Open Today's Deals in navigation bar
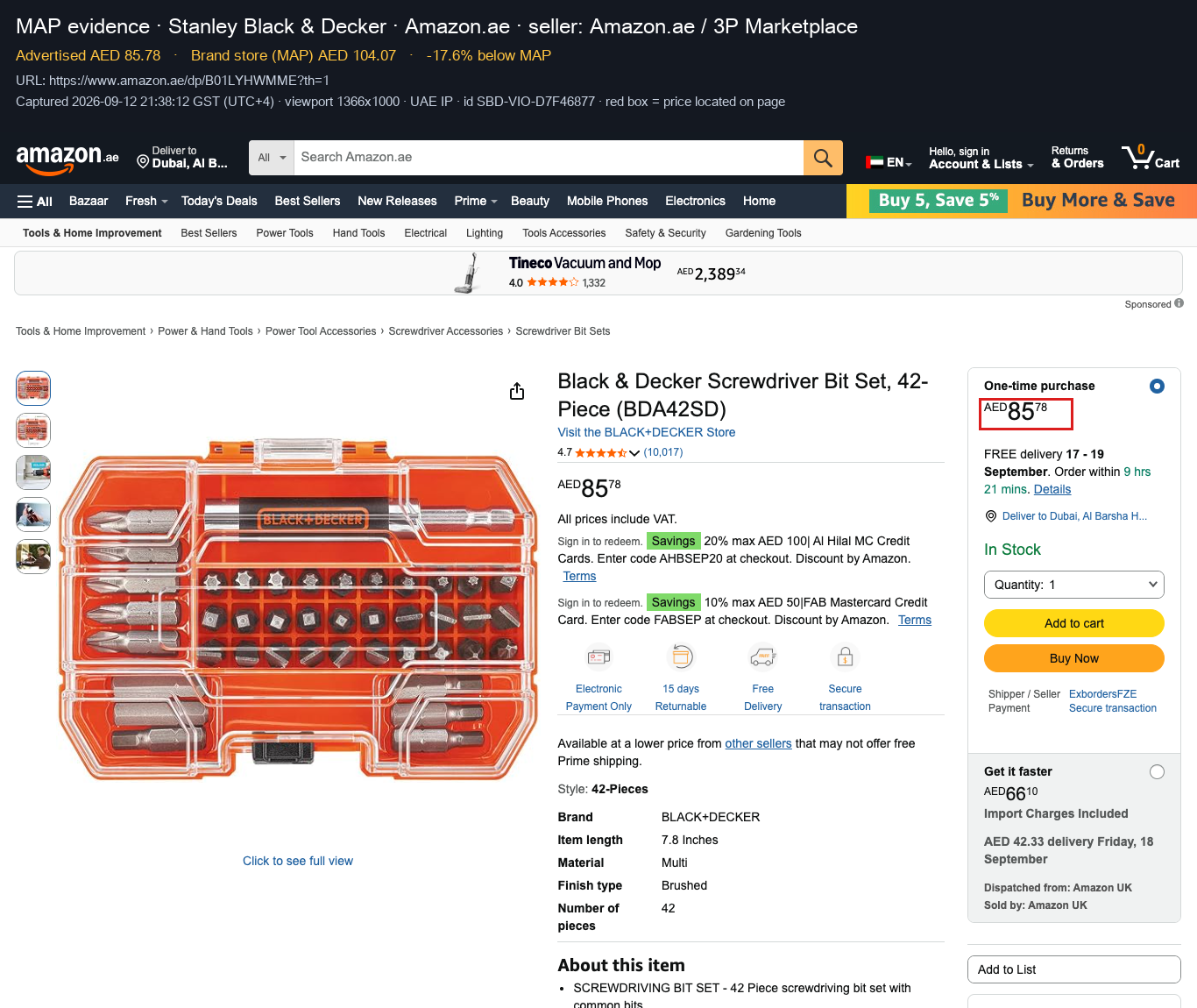This screenshot has width=1197, height=1008. [x=219, y=201]
